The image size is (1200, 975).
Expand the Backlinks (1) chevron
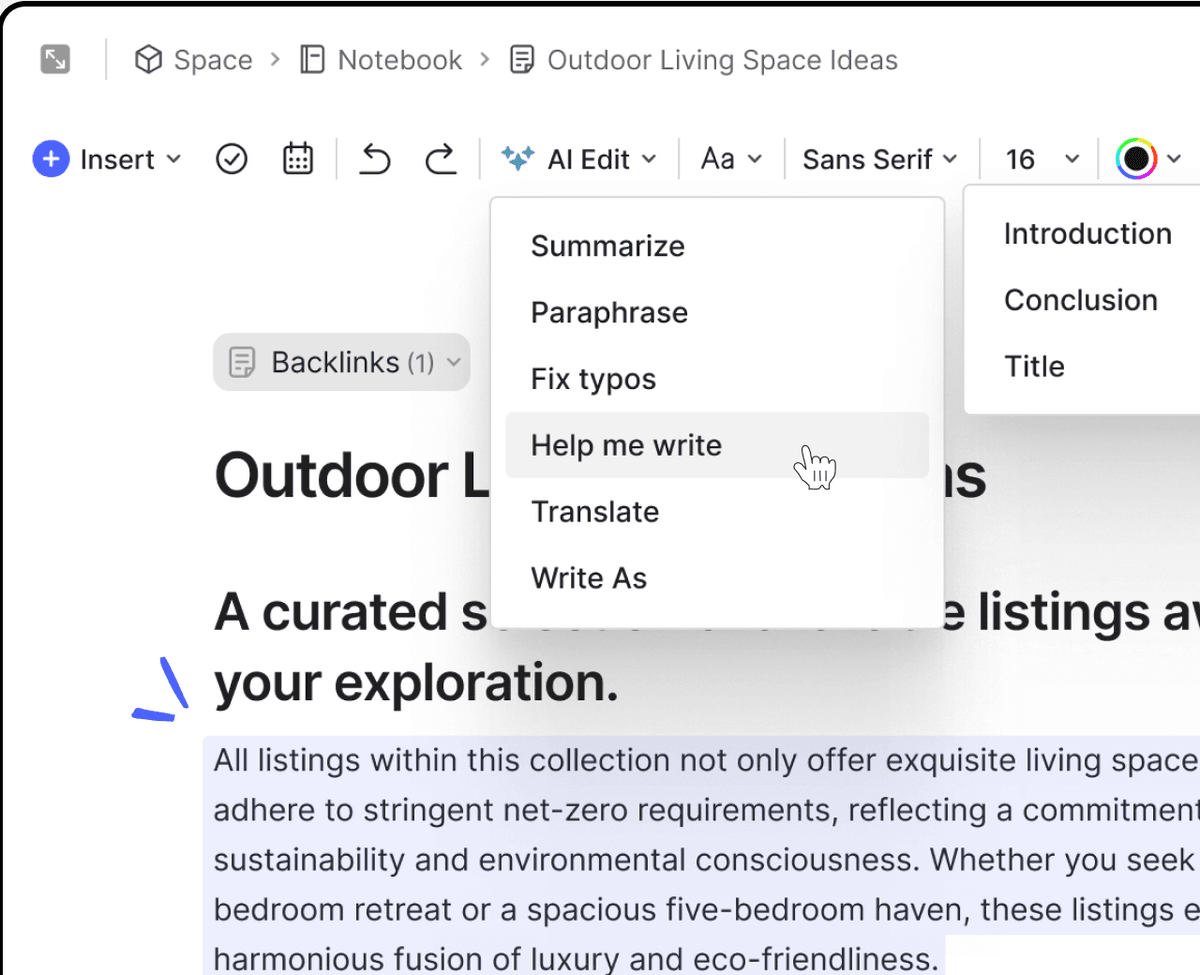[455, 362]
